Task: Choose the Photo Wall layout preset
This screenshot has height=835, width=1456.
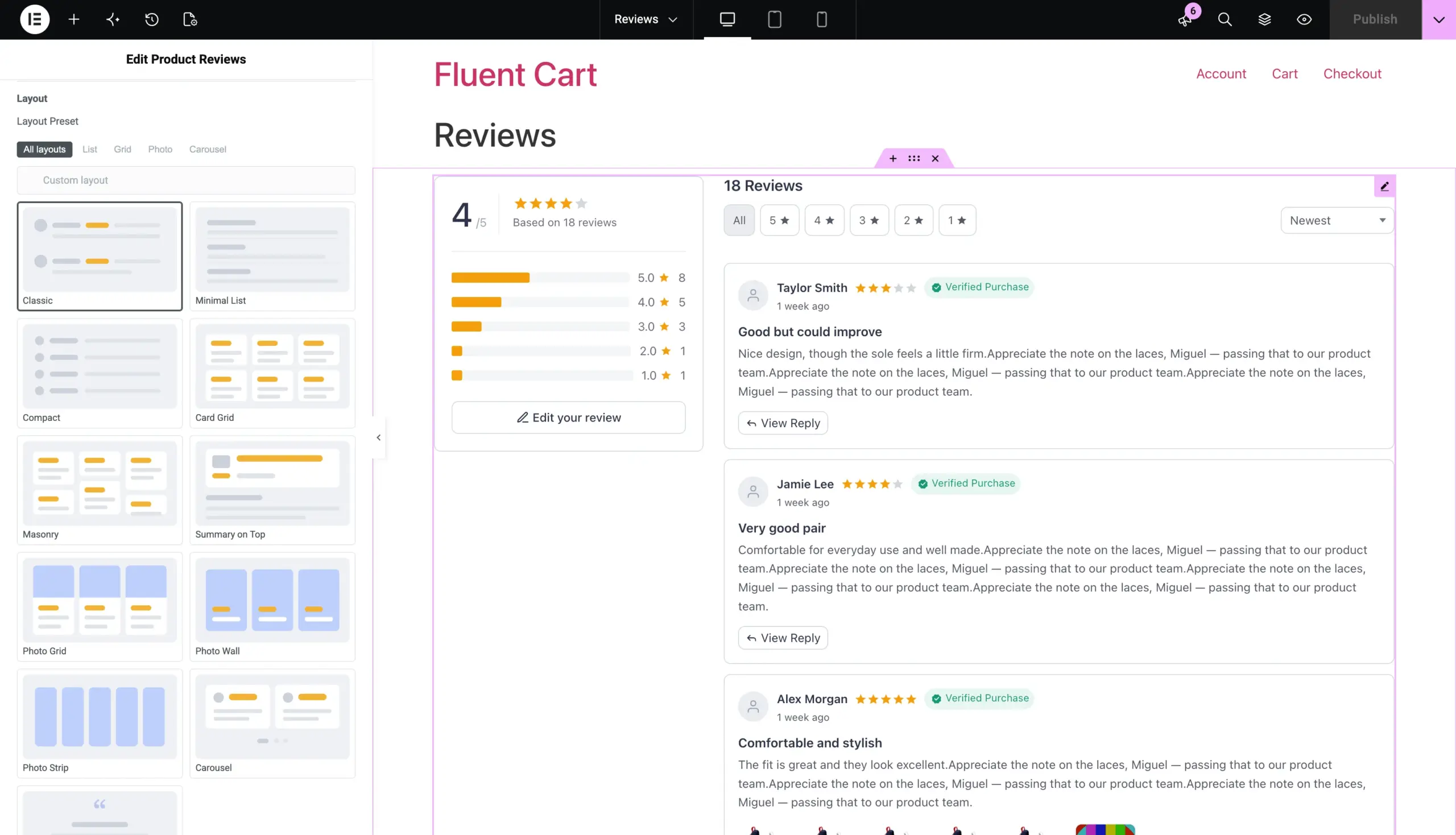Action: [272, 606]
